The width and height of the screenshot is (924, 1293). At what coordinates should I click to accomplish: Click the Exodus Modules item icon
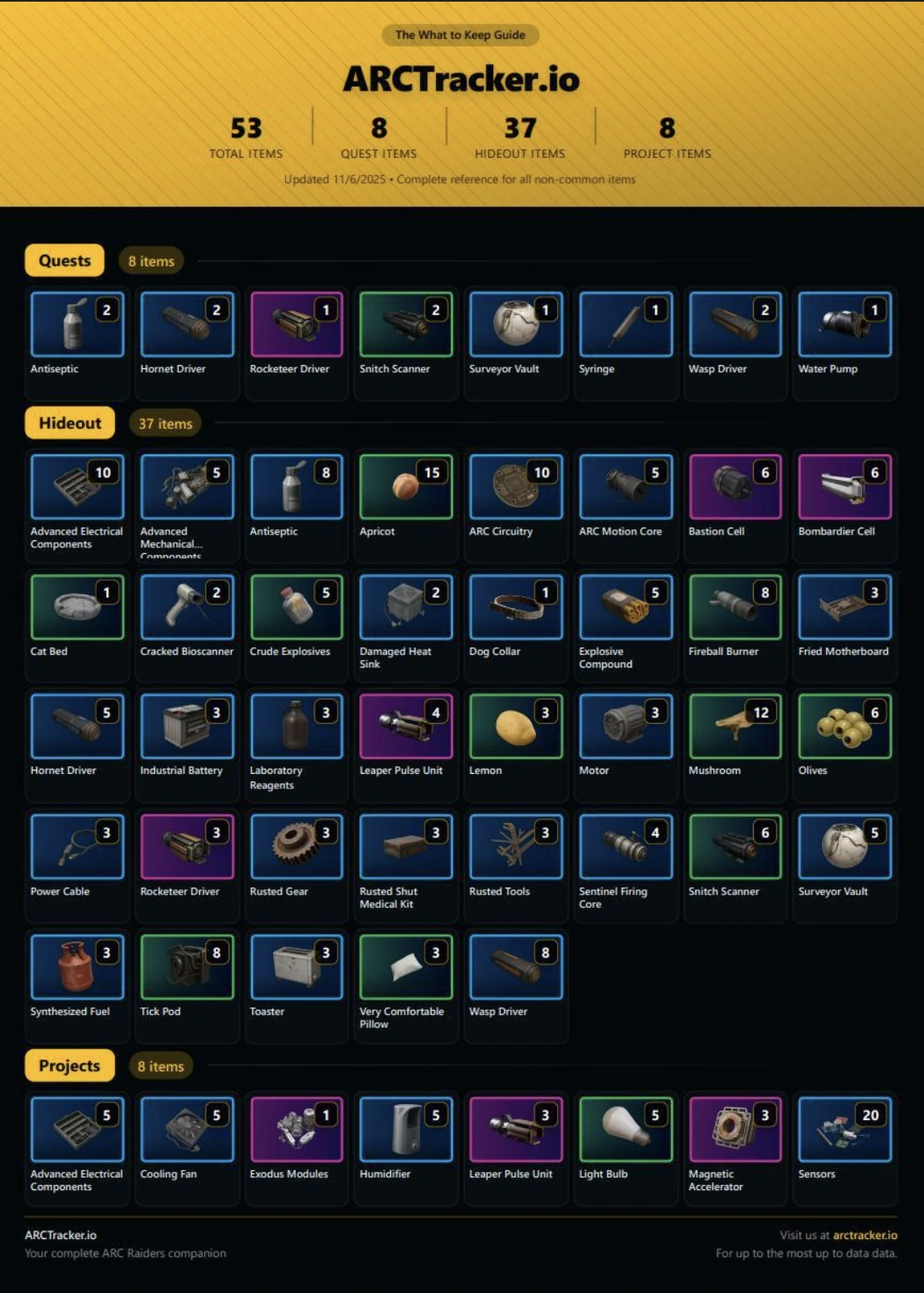point(296,1129)
